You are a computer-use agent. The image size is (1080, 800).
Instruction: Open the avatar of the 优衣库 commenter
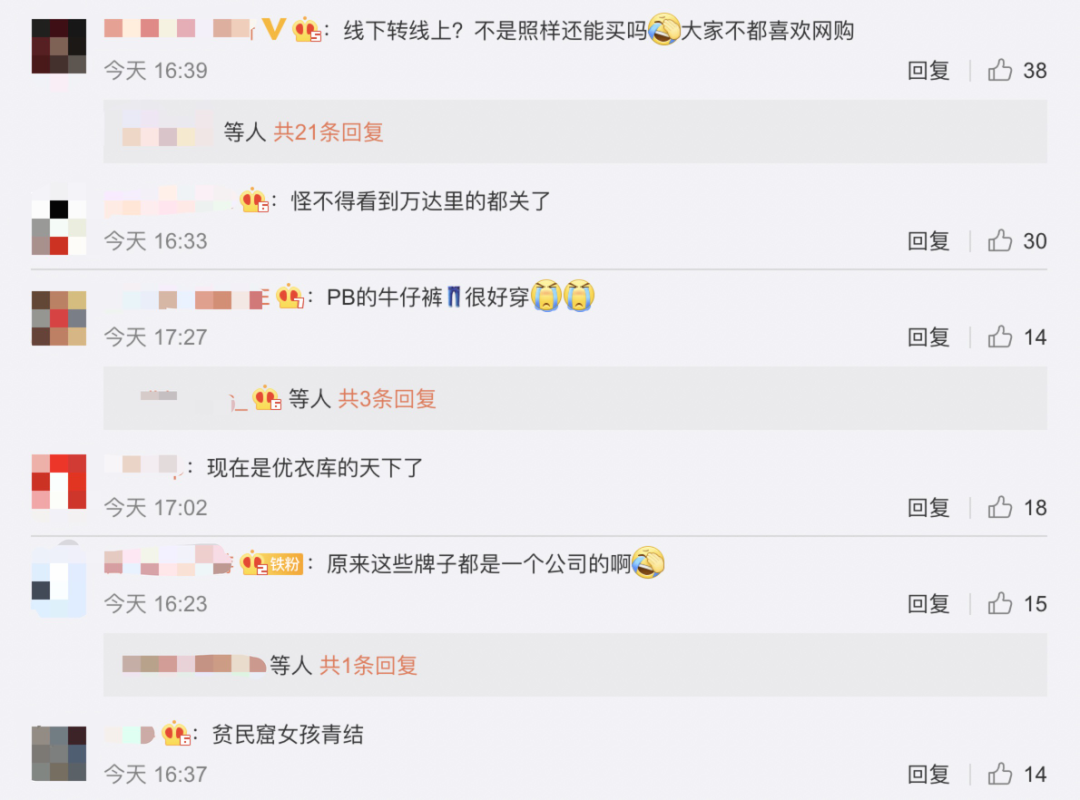coord(59,482)
